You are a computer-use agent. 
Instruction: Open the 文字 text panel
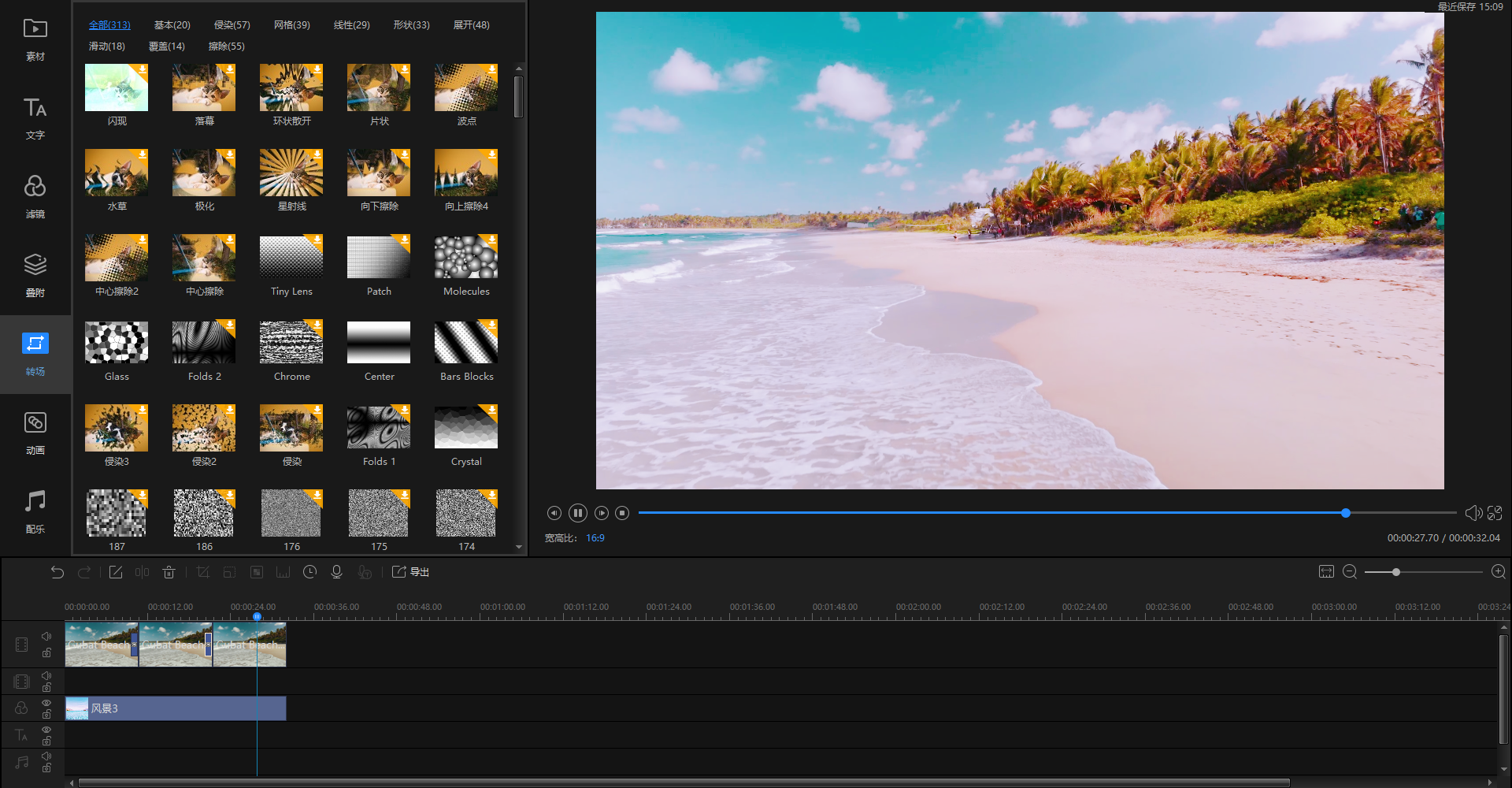[x=35, y=118]
